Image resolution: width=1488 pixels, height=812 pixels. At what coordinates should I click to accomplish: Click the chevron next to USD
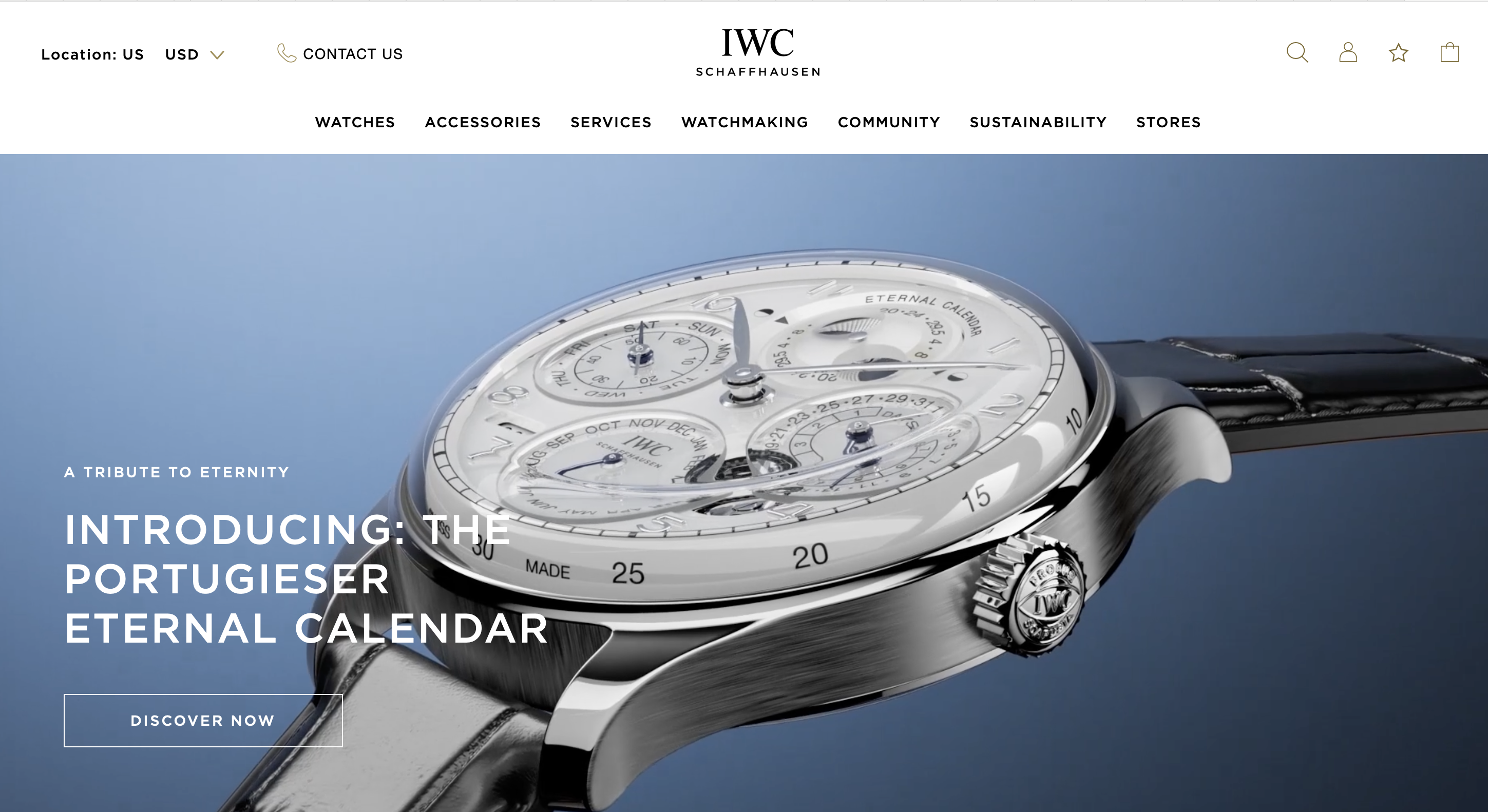pyautogui.click(x=217, y=55)
